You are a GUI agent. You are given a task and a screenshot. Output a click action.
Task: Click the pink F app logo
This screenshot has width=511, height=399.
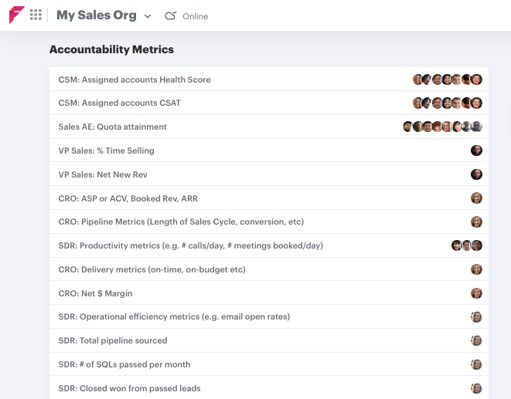point(17,15)
